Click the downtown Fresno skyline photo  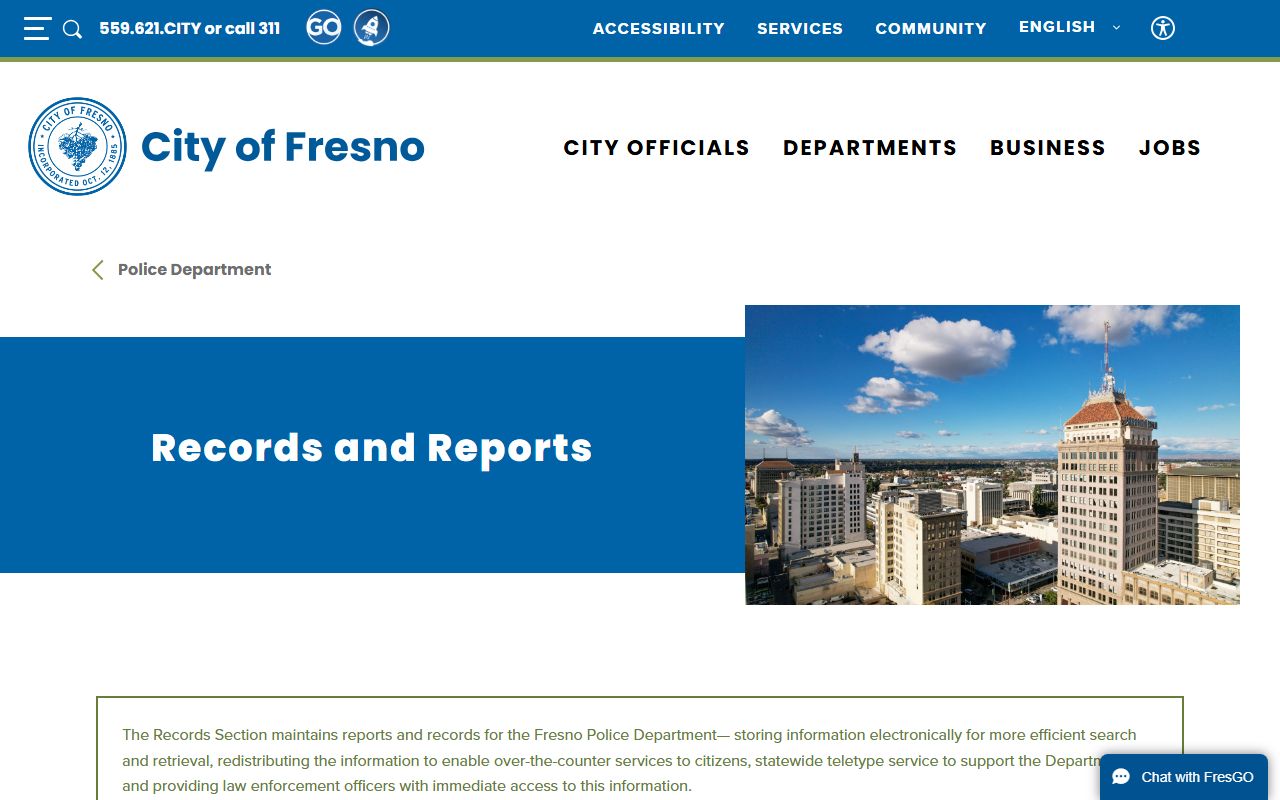pyautogui.click(x=992, y=455)
